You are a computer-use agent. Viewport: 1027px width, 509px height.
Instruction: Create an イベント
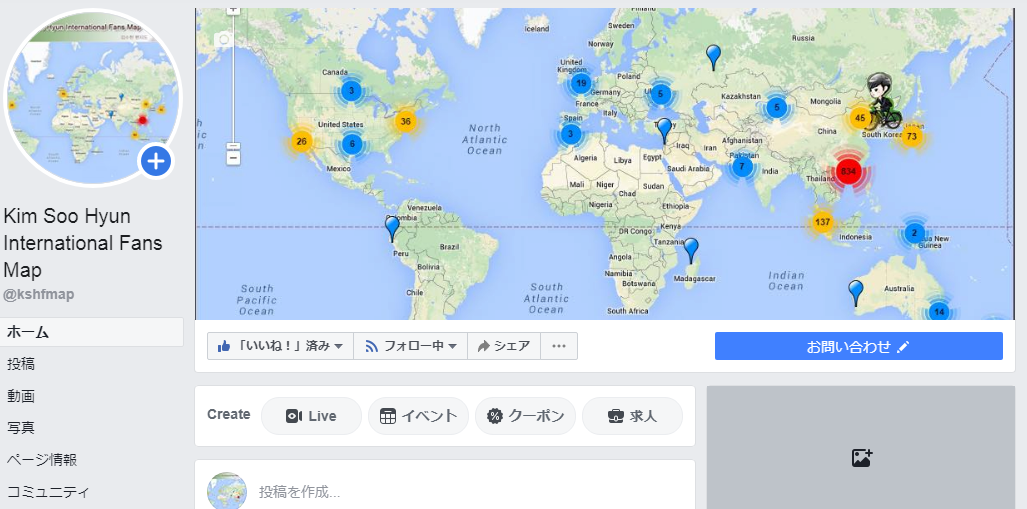click(418, 416)
